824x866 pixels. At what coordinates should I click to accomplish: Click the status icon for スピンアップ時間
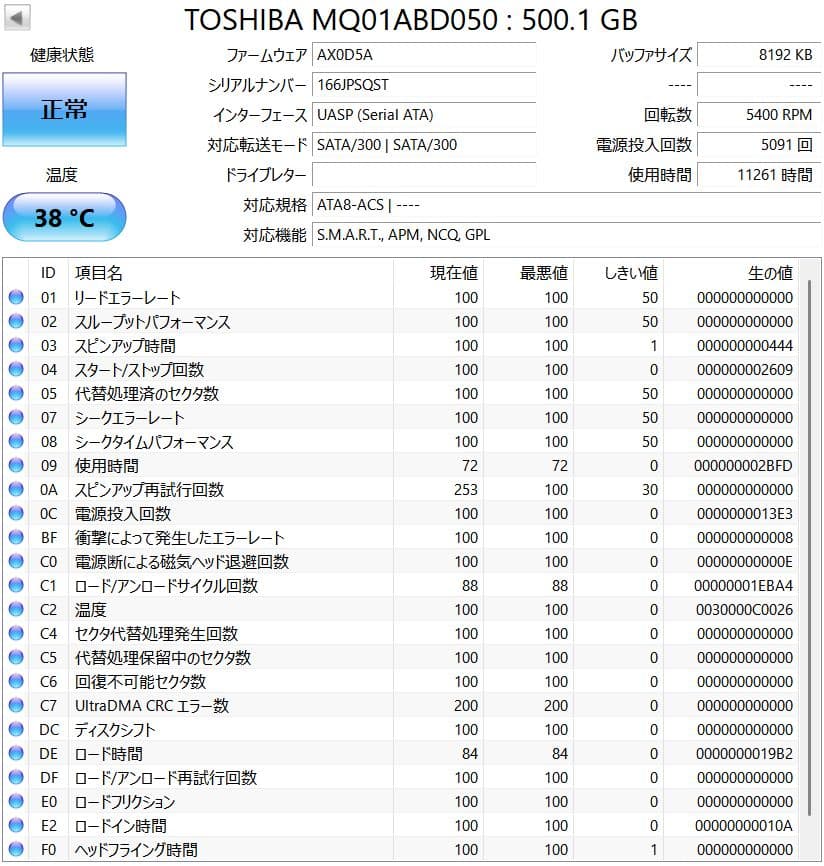point(17,345)
